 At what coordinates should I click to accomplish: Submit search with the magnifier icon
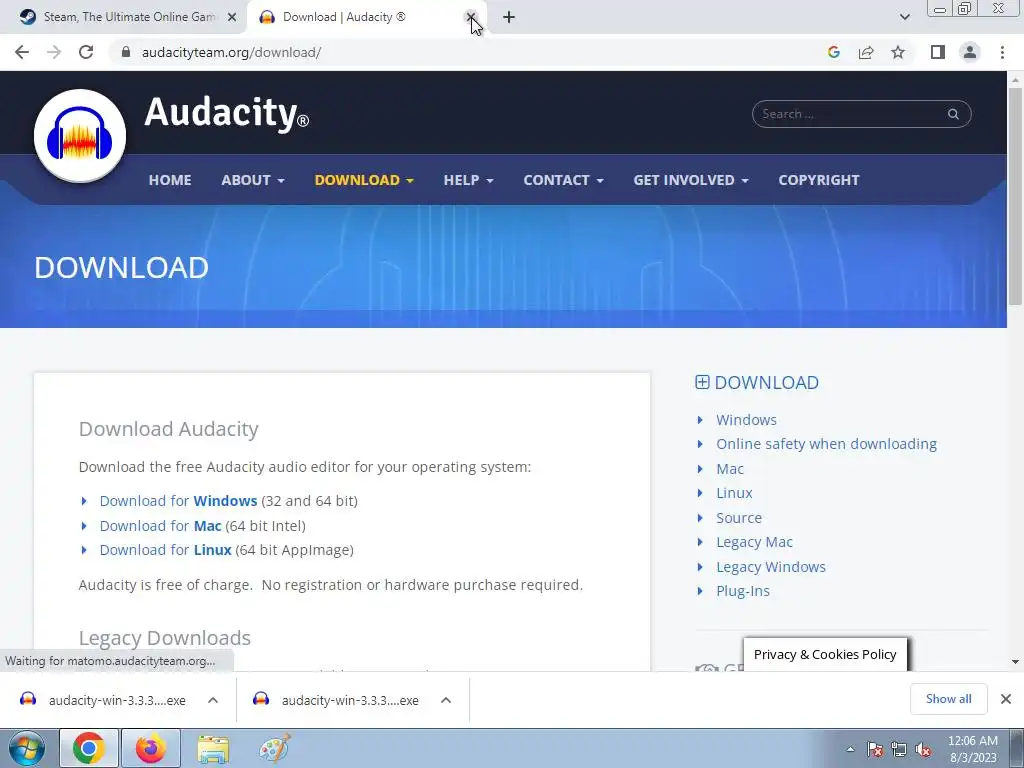(x=953, y=114)
